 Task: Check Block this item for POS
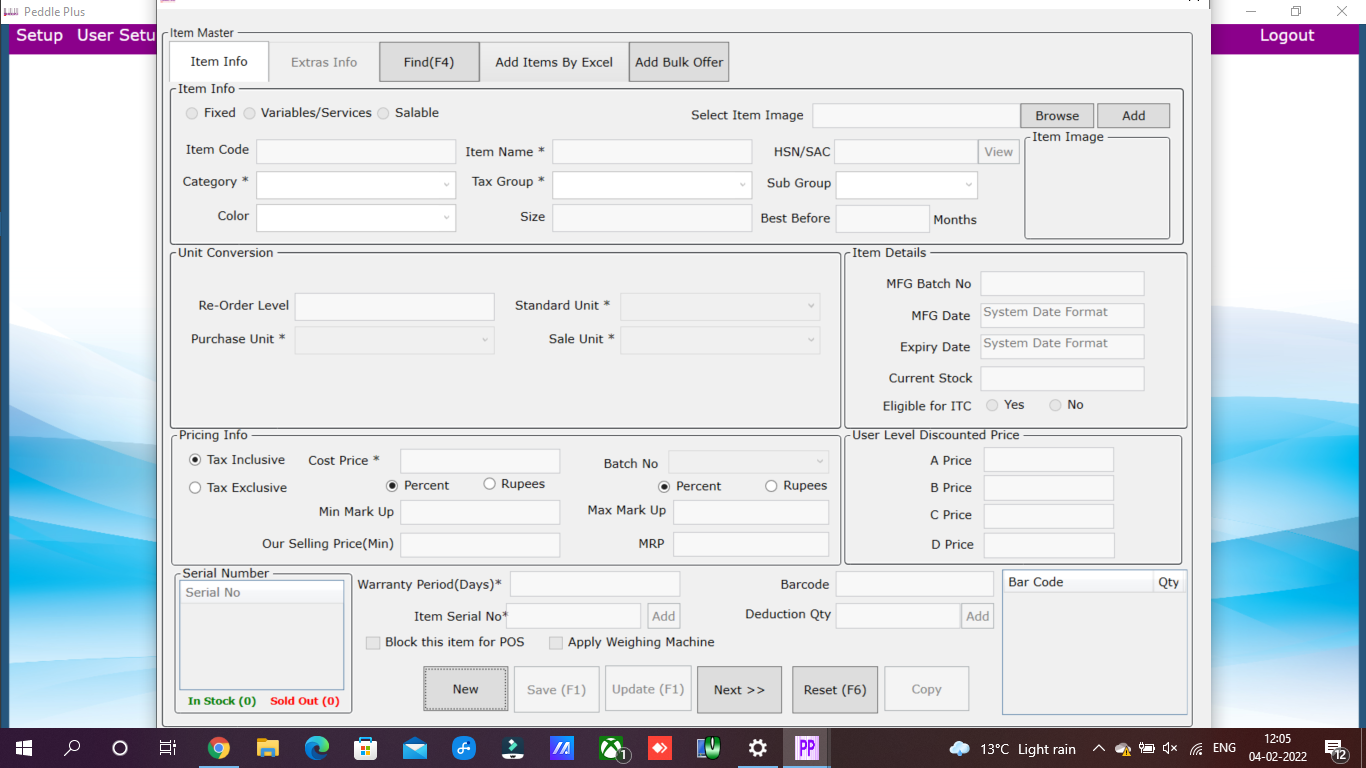point(373,643)
